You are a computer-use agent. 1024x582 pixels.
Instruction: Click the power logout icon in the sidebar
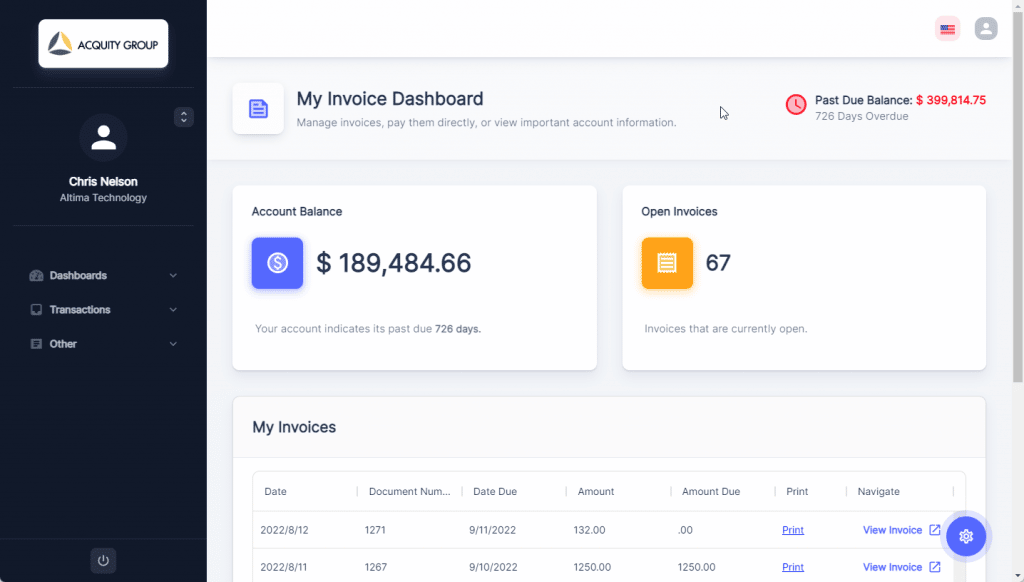point(103,560)
